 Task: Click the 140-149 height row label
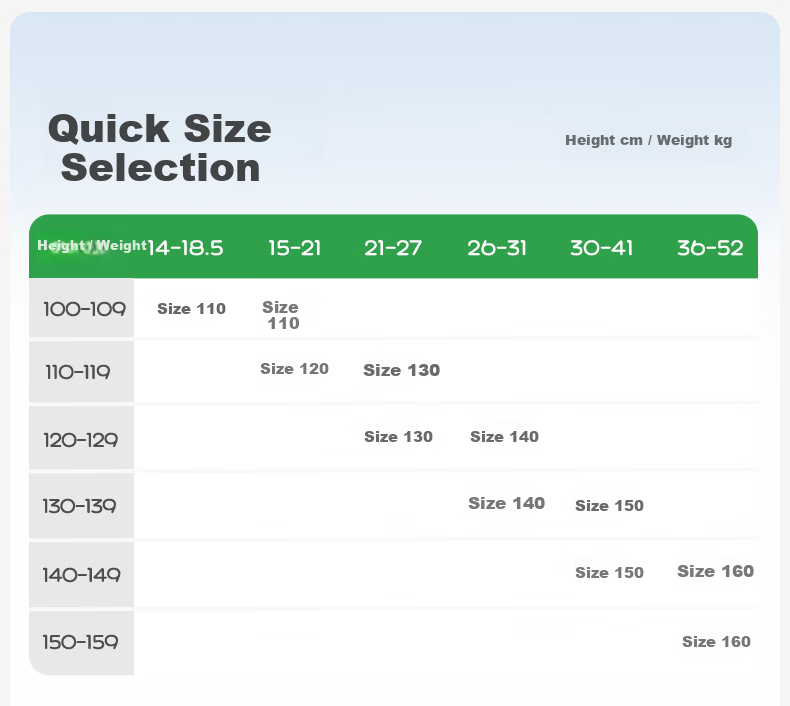(81, 575)
